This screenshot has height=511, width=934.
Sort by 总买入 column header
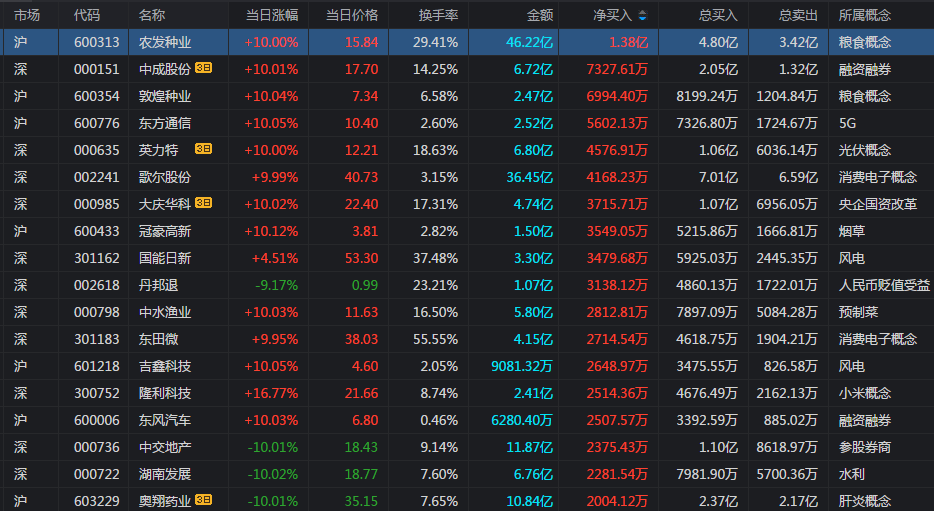pyautogui.click(x=718, y=15)
